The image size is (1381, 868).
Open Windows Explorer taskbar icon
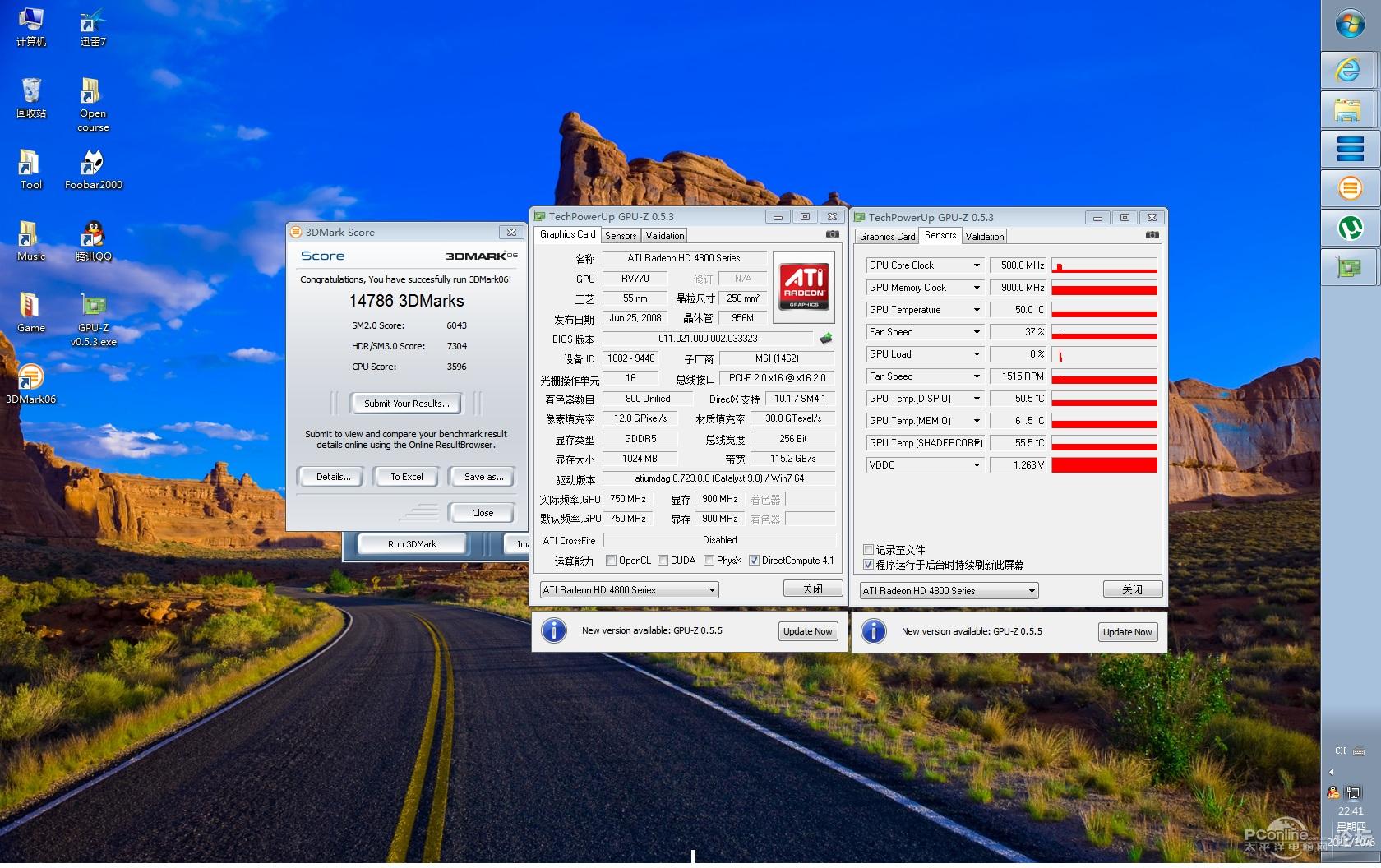(x=1350, y=109)
